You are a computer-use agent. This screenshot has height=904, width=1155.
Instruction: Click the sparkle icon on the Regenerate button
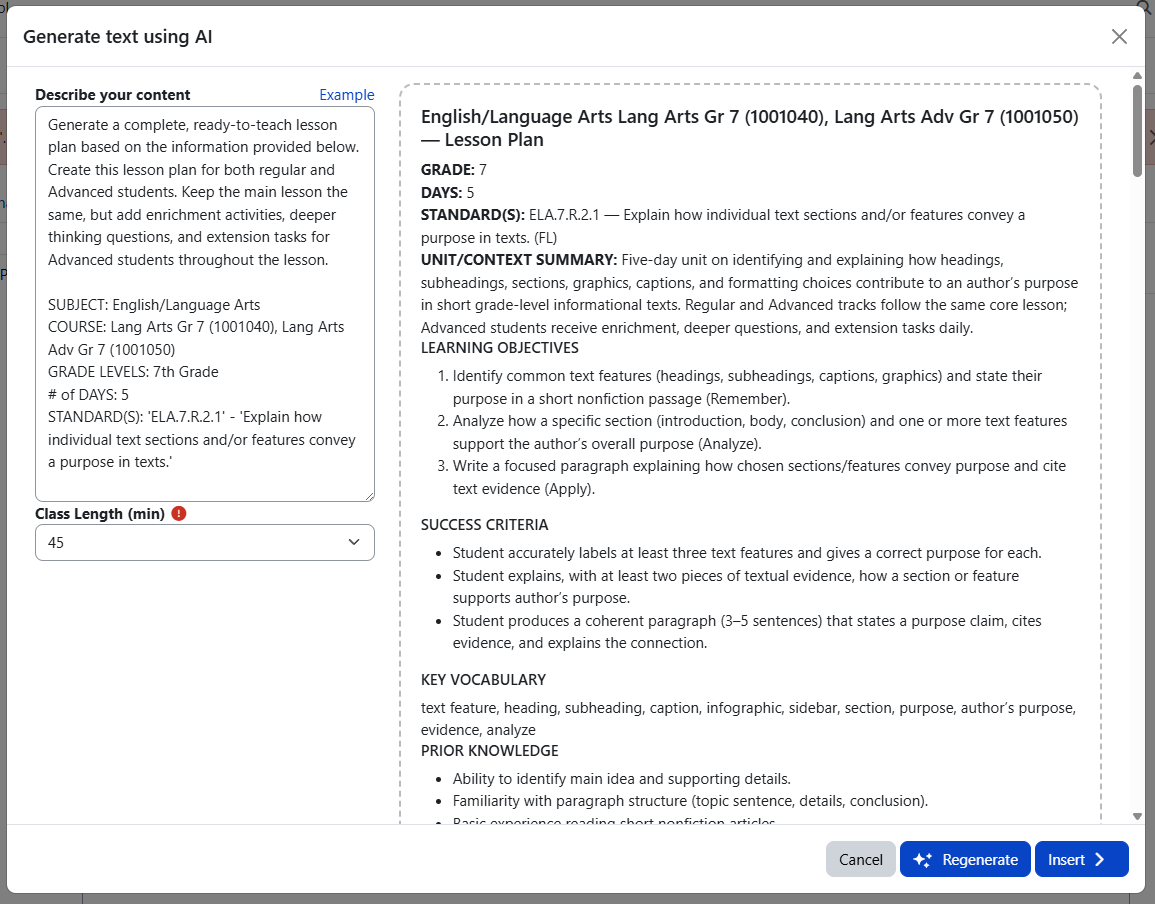click(922, 860)
